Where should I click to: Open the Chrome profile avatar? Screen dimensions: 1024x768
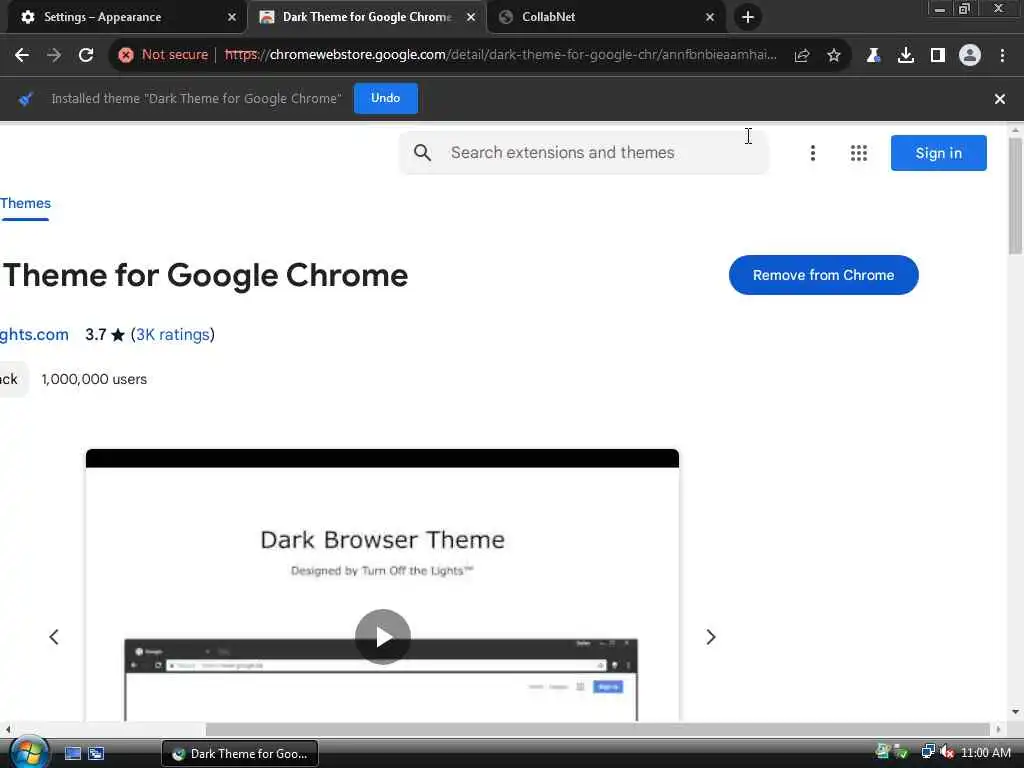pyautogui.click(x=970, y=56)
